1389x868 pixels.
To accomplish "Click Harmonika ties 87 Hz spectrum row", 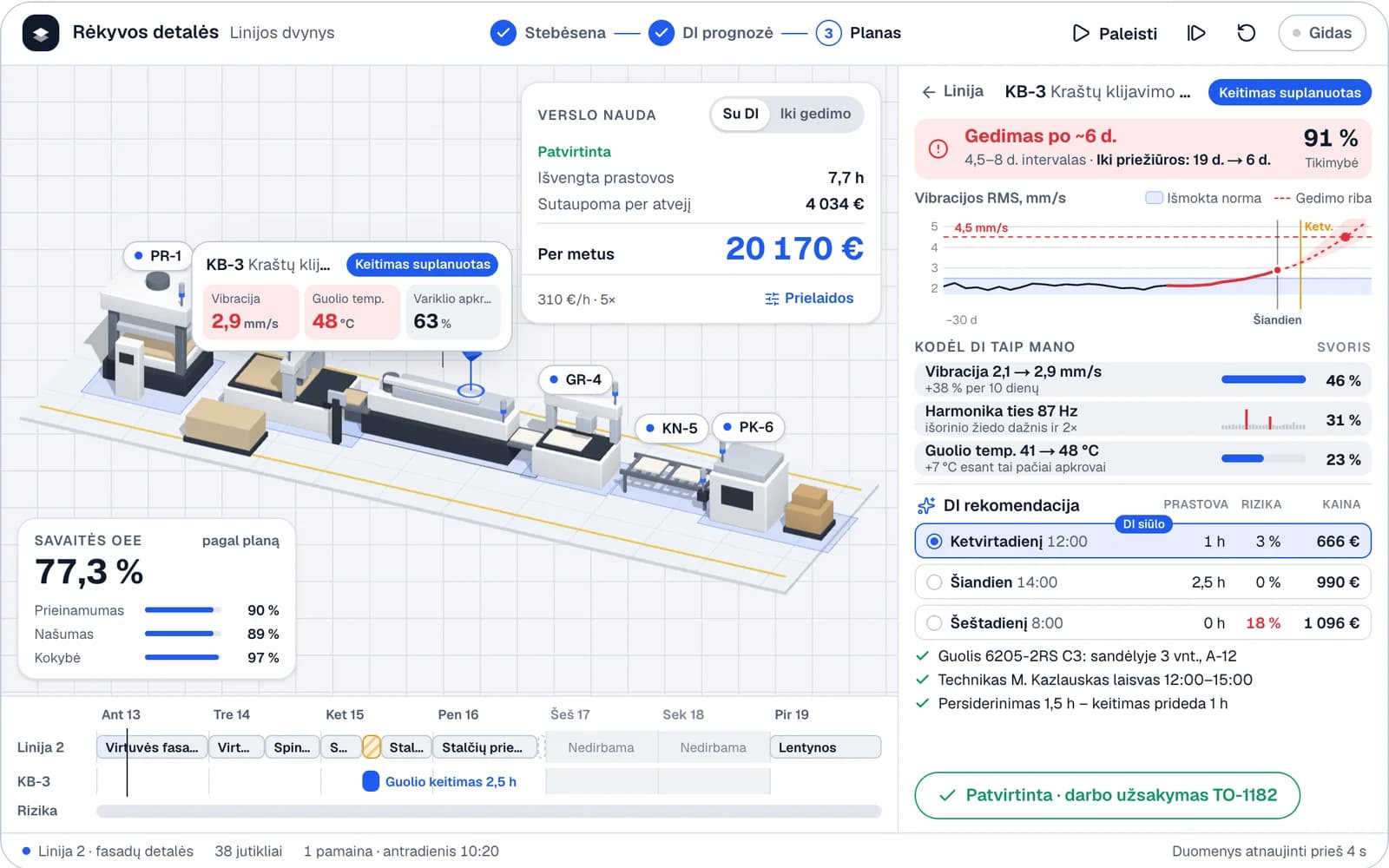I will pyautogui.click(x=1143, y=418).
